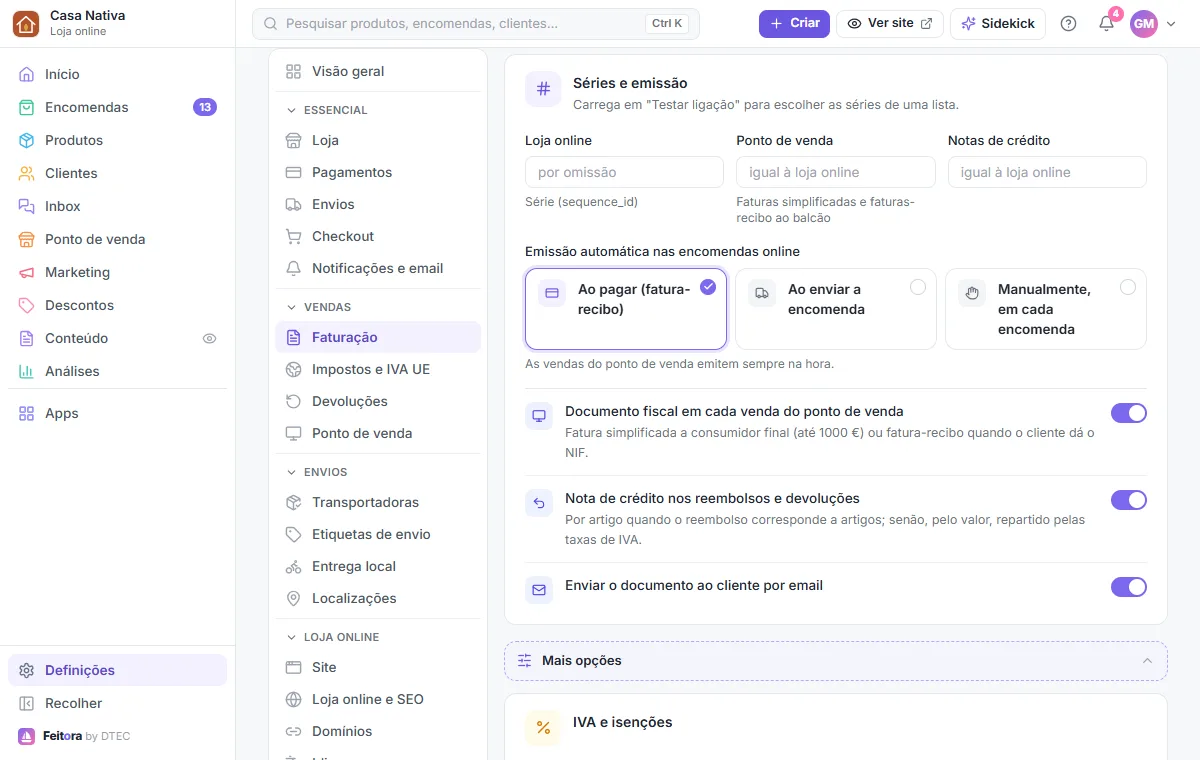The height and width of the screenshot is (760, 1200).
Task: Open the Sidekick assistant
Action: (x=998, y=23)
